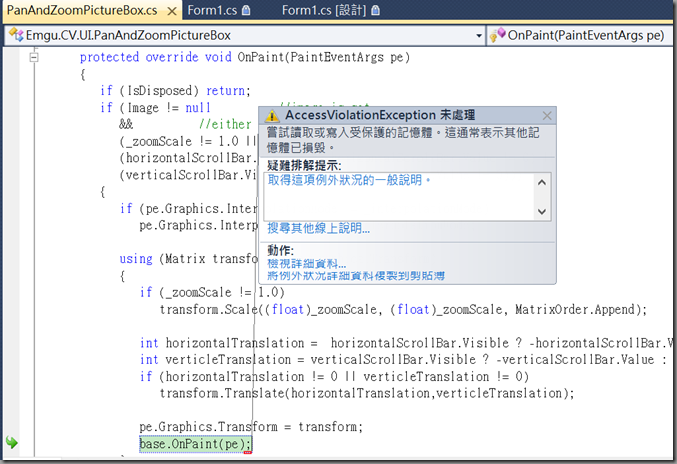Image resolution: width=677 pixels, height=464 pixels.
Task: Click AccessViolationException 未處理 dialog title
Action: pos(380,115)
